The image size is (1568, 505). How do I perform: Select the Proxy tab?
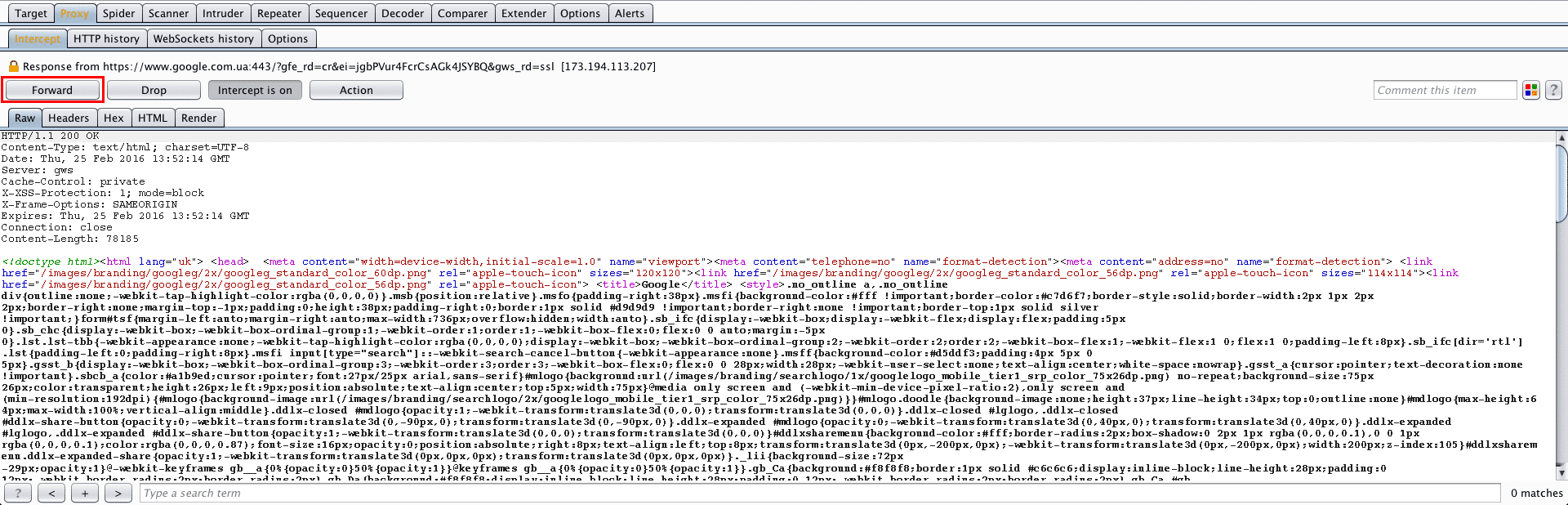(74, 13)
